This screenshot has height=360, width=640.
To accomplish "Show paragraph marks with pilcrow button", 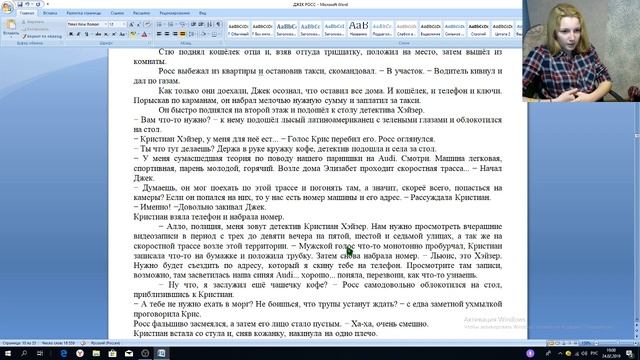I will pos(219,24).
